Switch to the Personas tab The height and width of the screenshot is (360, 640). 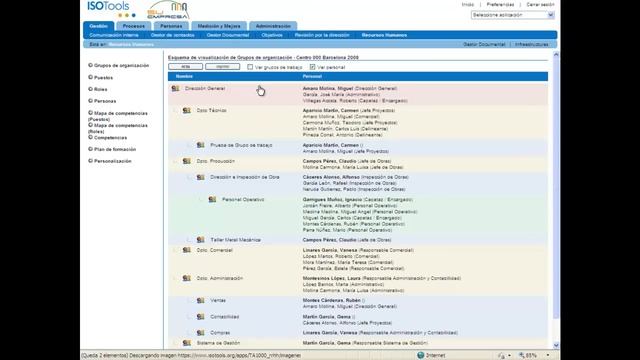(x=171, y=26)
